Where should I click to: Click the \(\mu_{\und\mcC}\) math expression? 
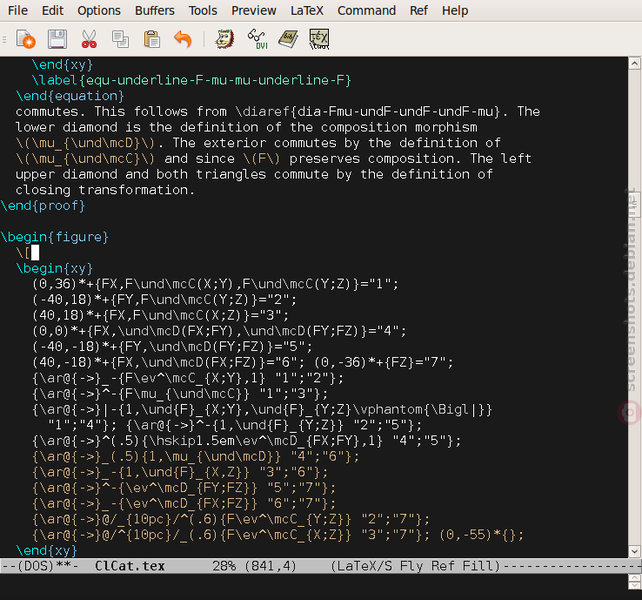[x=85, y=159]
